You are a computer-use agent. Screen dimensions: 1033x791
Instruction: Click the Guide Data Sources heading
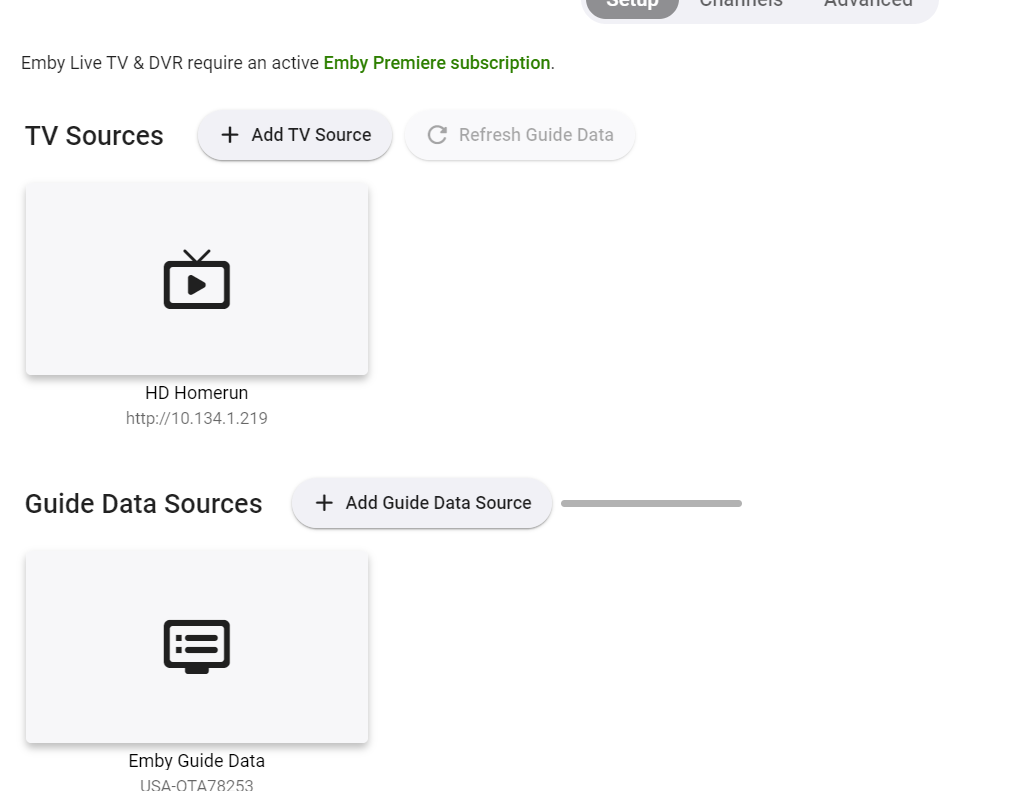click(x=144, y=504)
